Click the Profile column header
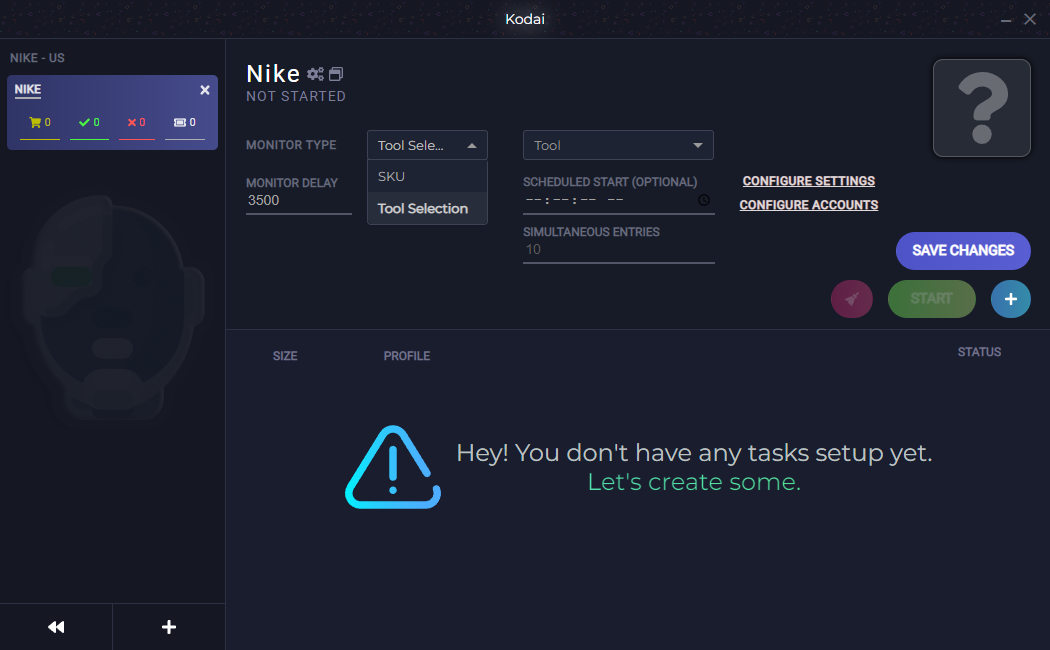1050x650 pixels. [x=406, y=356]
